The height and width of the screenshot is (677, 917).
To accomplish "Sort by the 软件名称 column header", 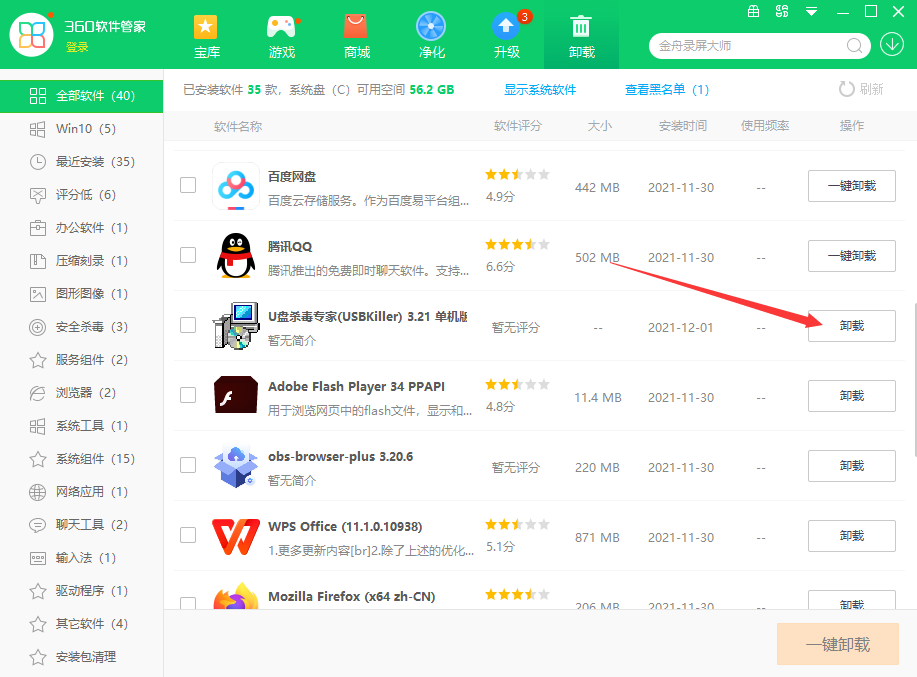I will tap(238, 127).
